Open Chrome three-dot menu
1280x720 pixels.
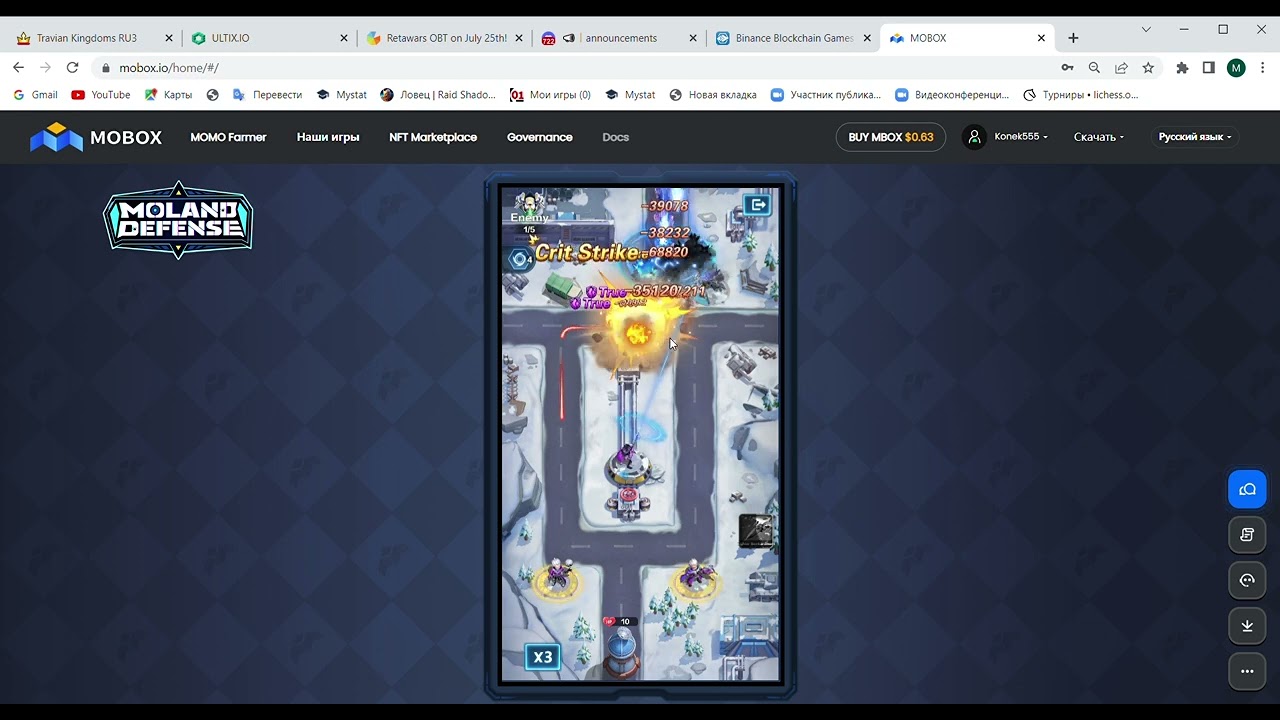[1263, 68]
